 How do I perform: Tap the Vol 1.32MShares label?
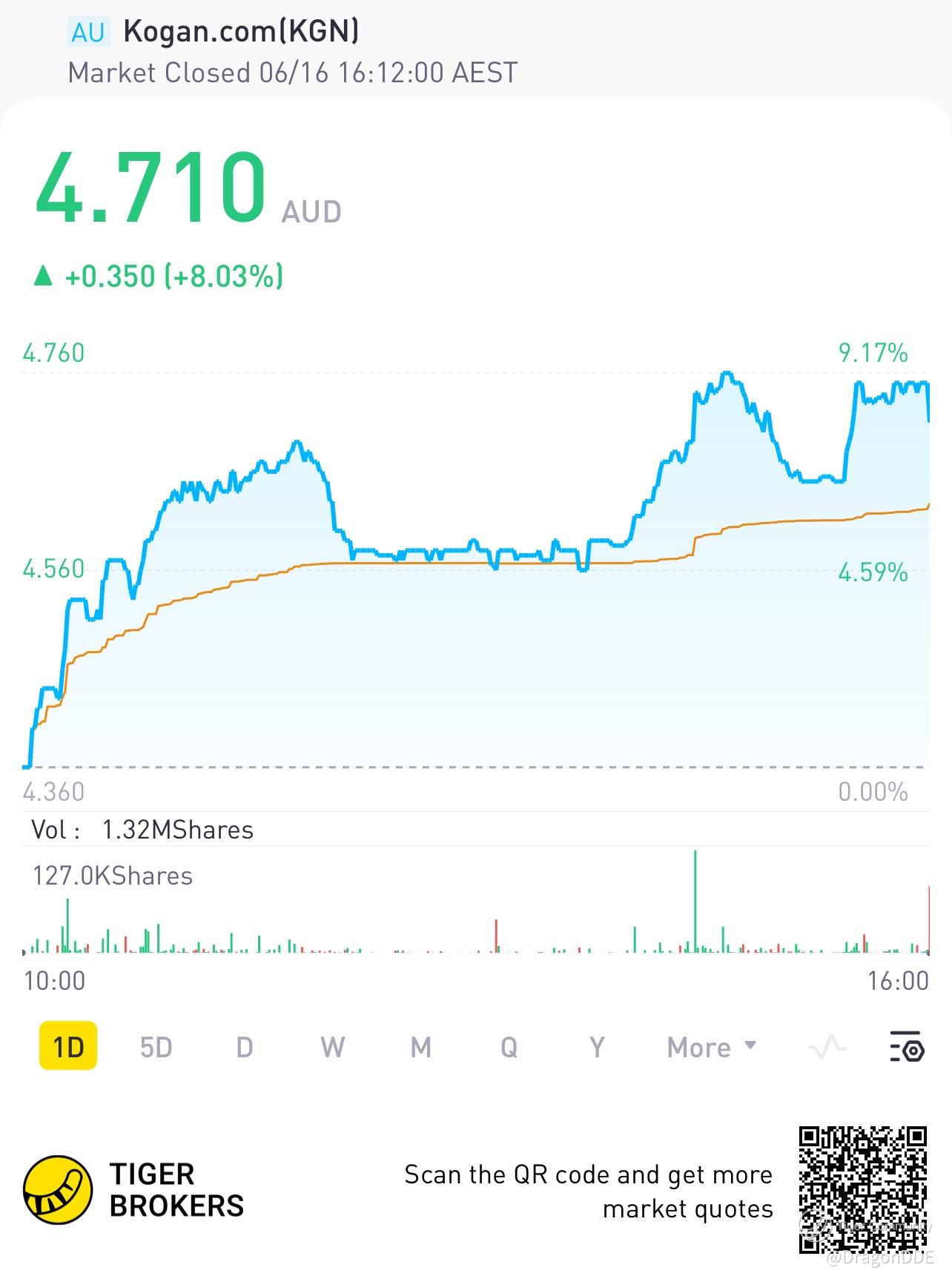point(142,830)
